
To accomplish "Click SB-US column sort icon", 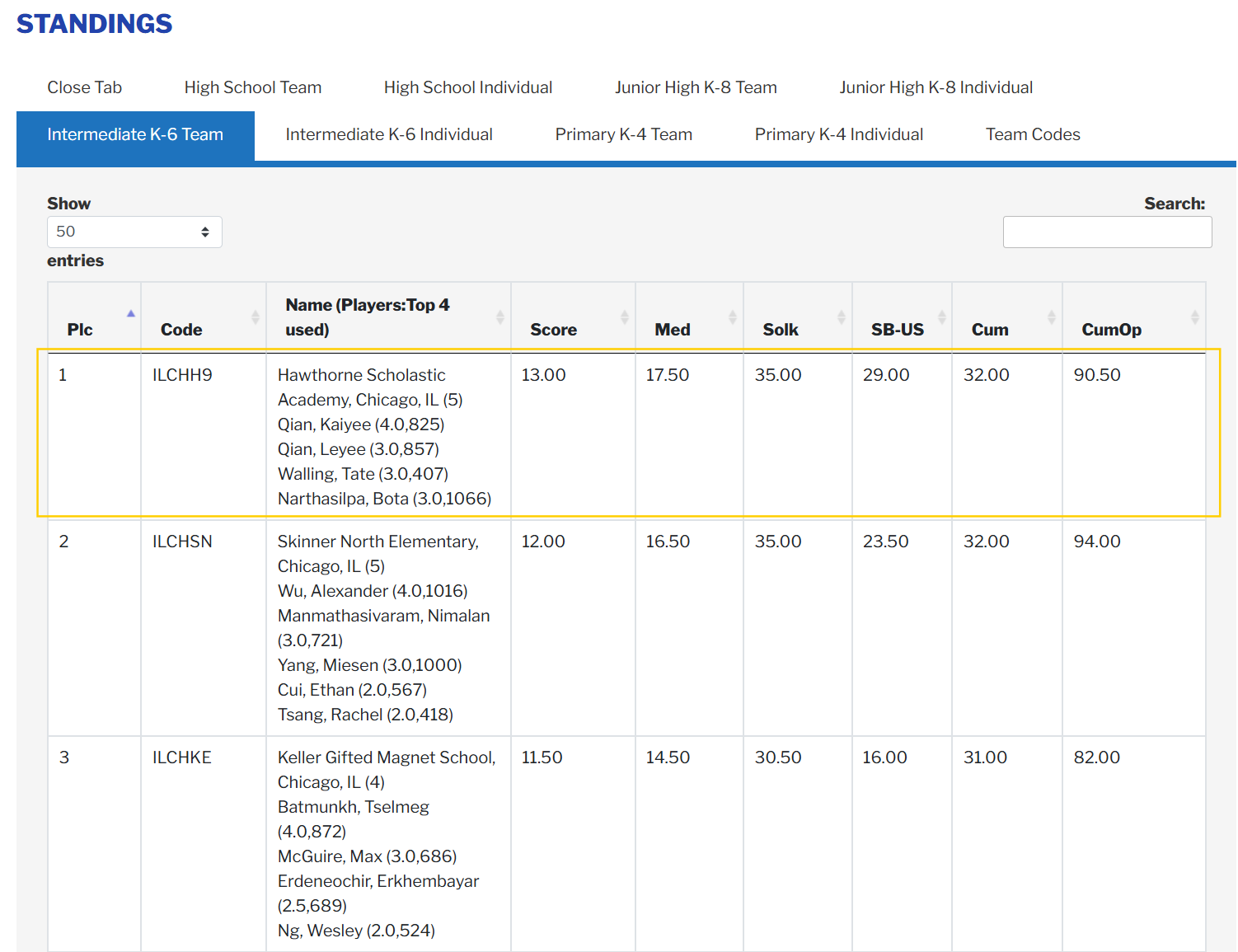I will coord(941,317).
